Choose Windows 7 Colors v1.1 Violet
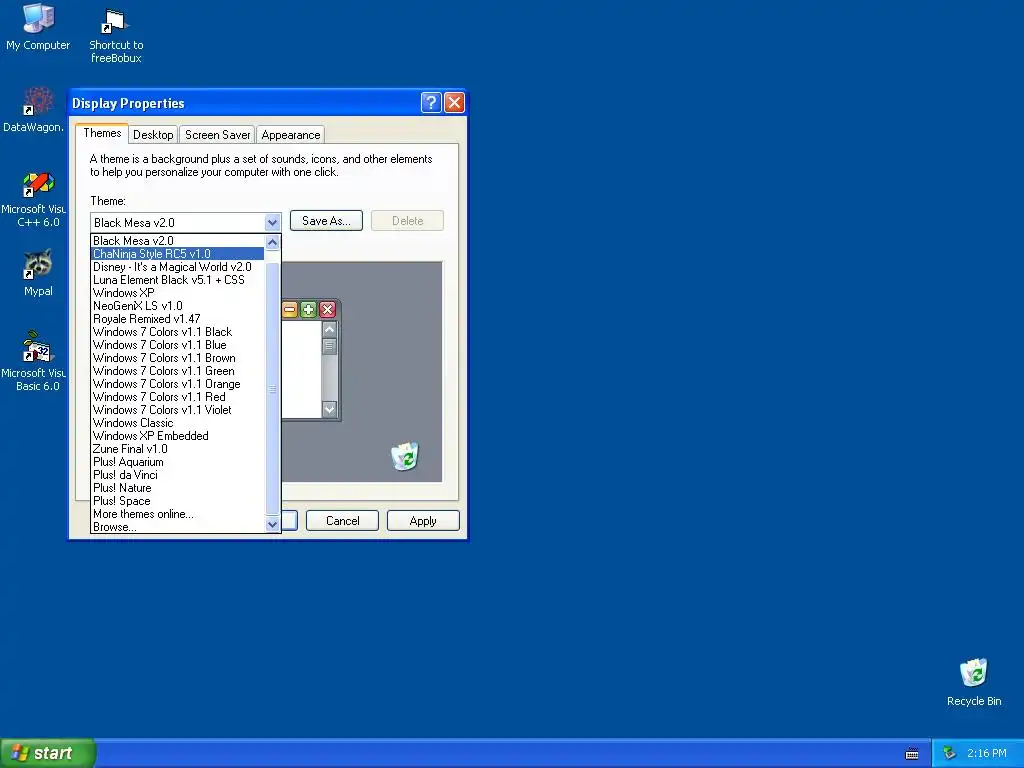 click(178, 410)
